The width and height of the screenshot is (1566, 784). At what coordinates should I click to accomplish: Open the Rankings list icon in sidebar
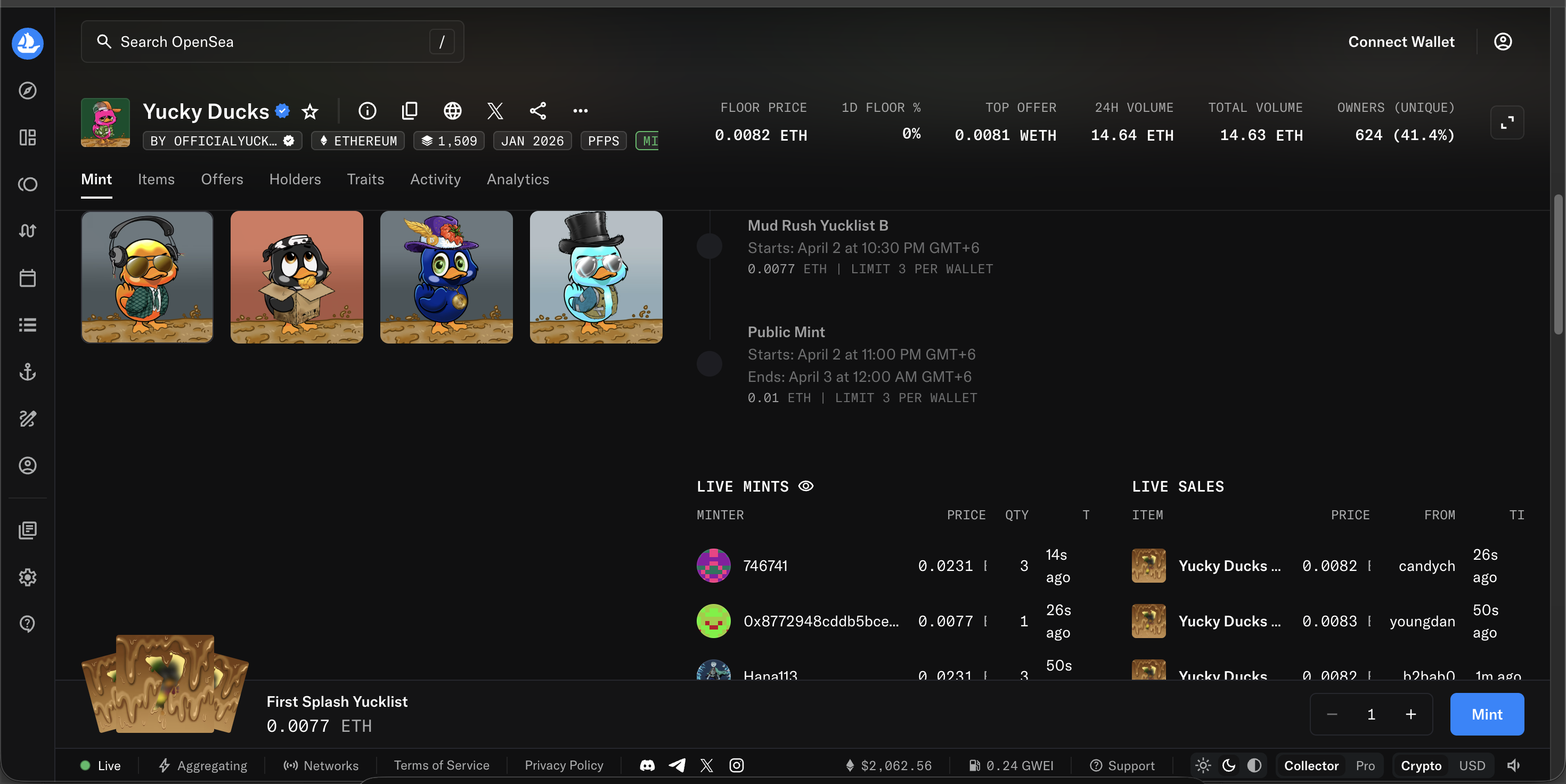(27, 324)
